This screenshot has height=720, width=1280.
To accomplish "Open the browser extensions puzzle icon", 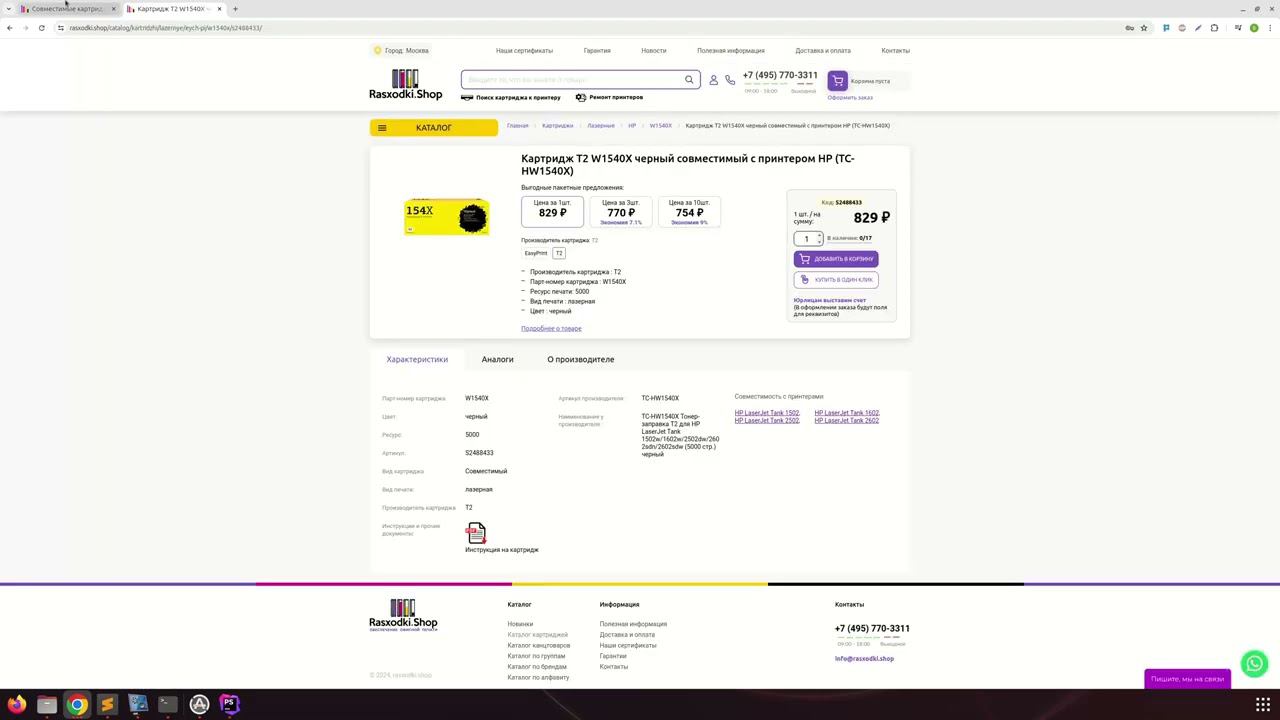I will [1214, 28].
